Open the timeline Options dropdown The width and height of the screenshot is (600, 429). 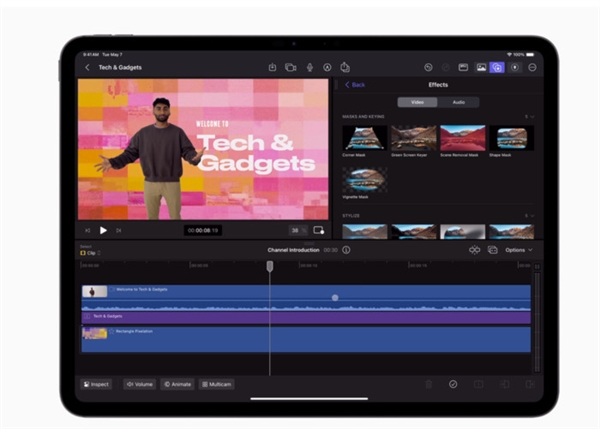pyautogui.click(x=518, y=249)
